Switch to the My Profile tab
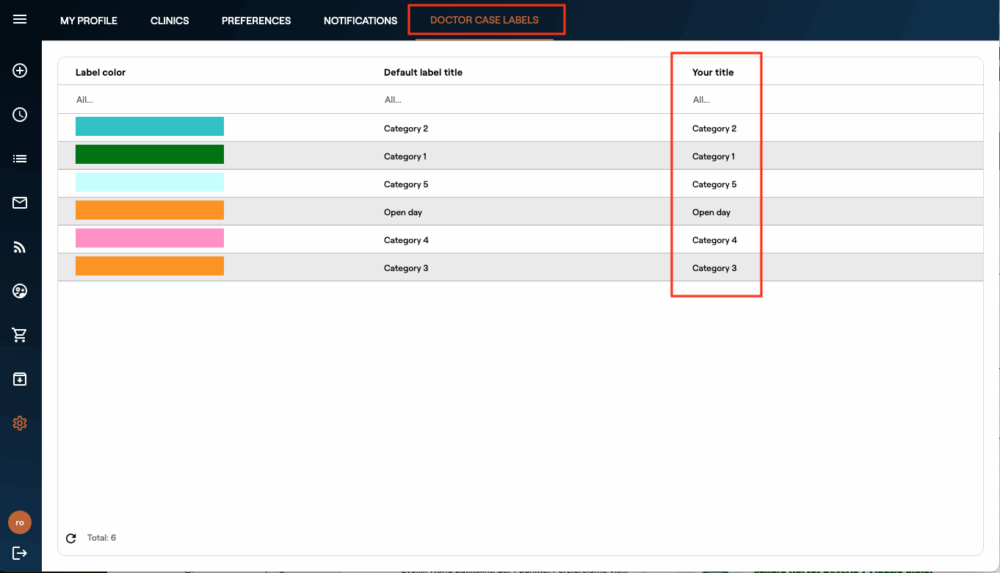 click(89, 21)
